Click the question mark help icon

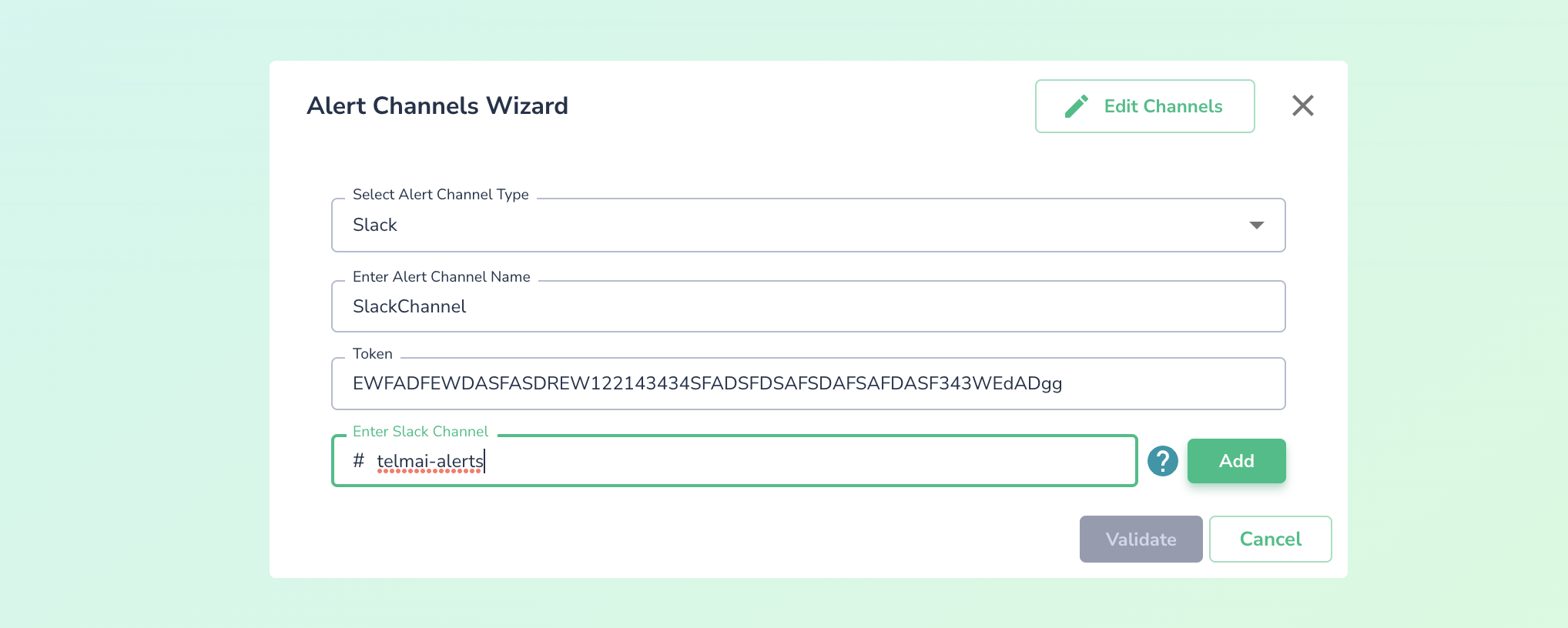[1162, 461]
